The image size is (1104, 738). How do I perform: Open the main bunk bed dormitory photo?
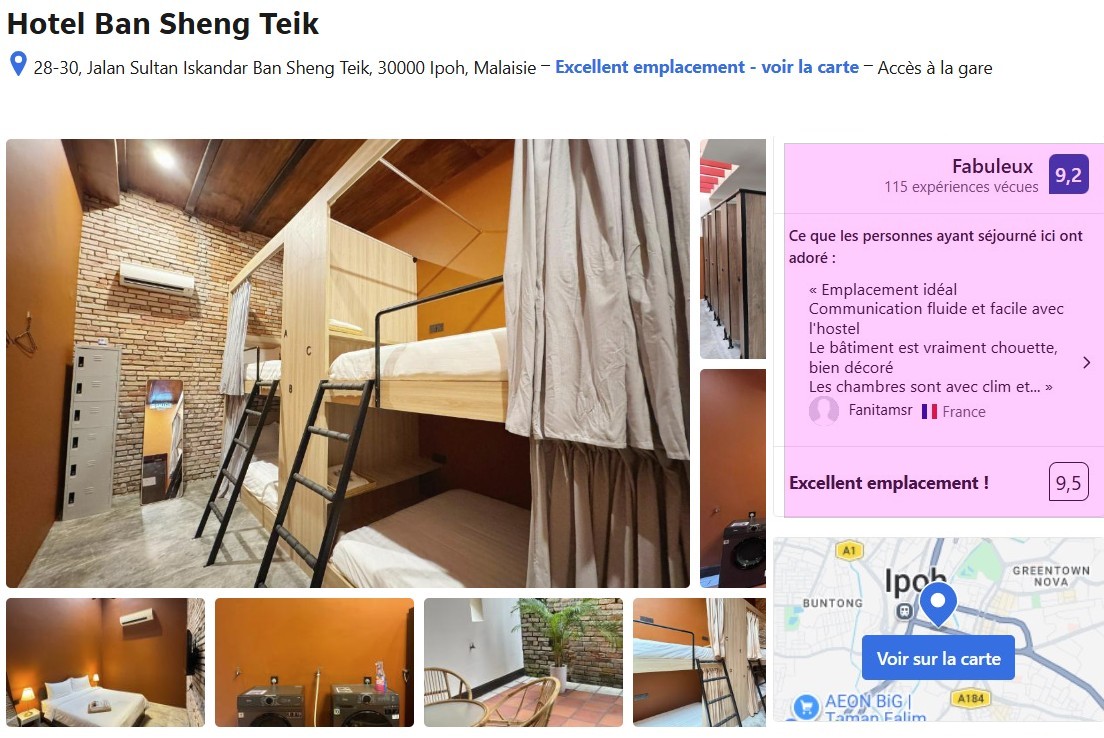[348, 363]
